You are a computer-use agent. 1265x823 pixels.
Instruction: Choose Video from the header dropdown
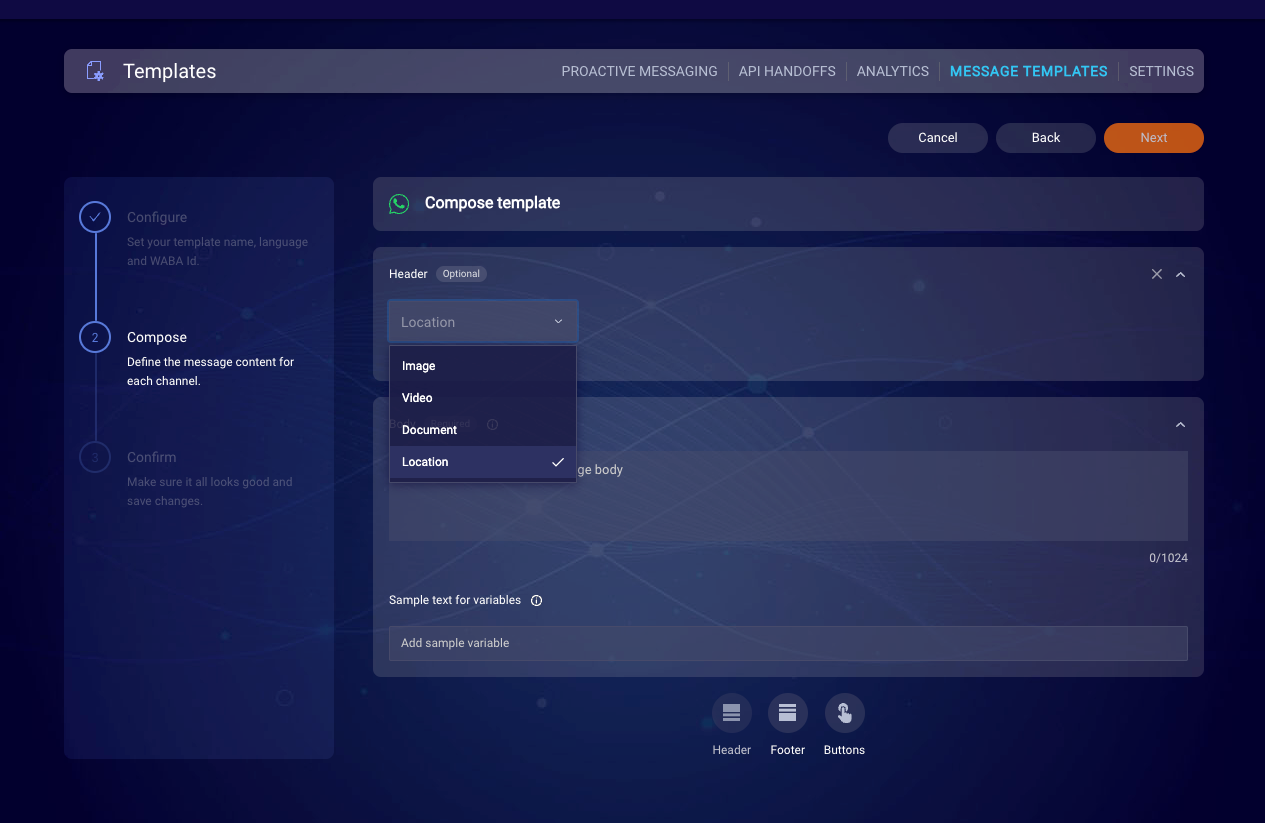[x=483, y=398]
